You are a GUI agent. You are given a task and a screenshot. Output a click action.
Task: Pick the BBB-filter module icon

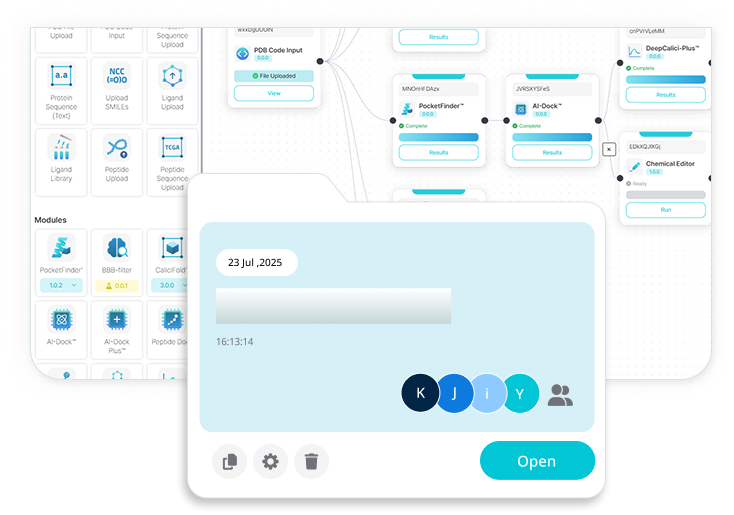tap(117, 249)
